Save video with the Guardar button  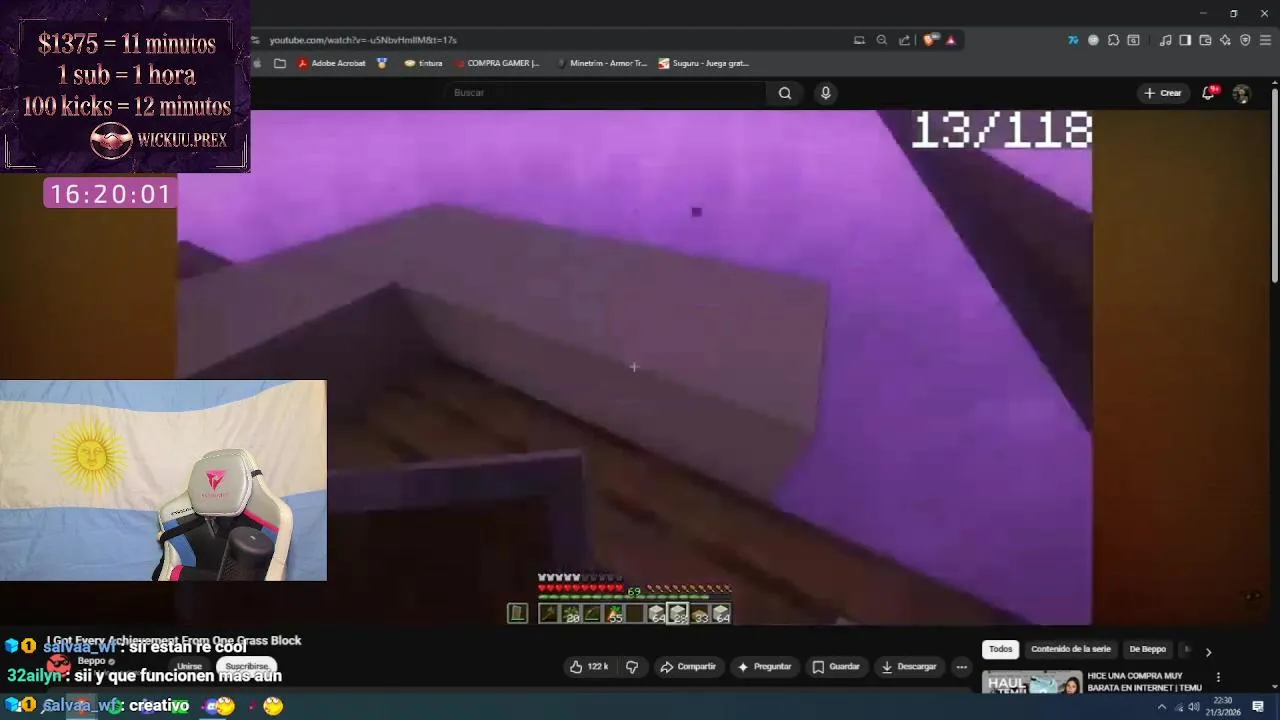click(x=836, y=666)
